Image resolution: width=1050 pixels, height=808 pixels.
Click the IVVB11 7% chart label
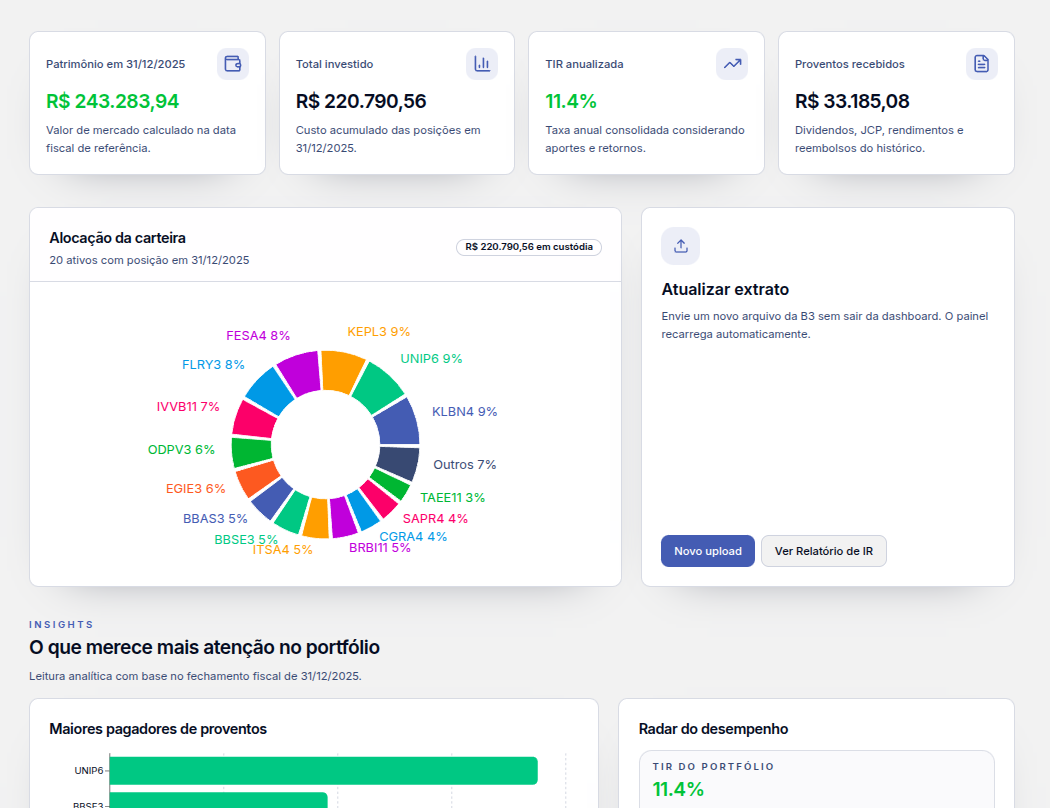(x=188, y=407)
